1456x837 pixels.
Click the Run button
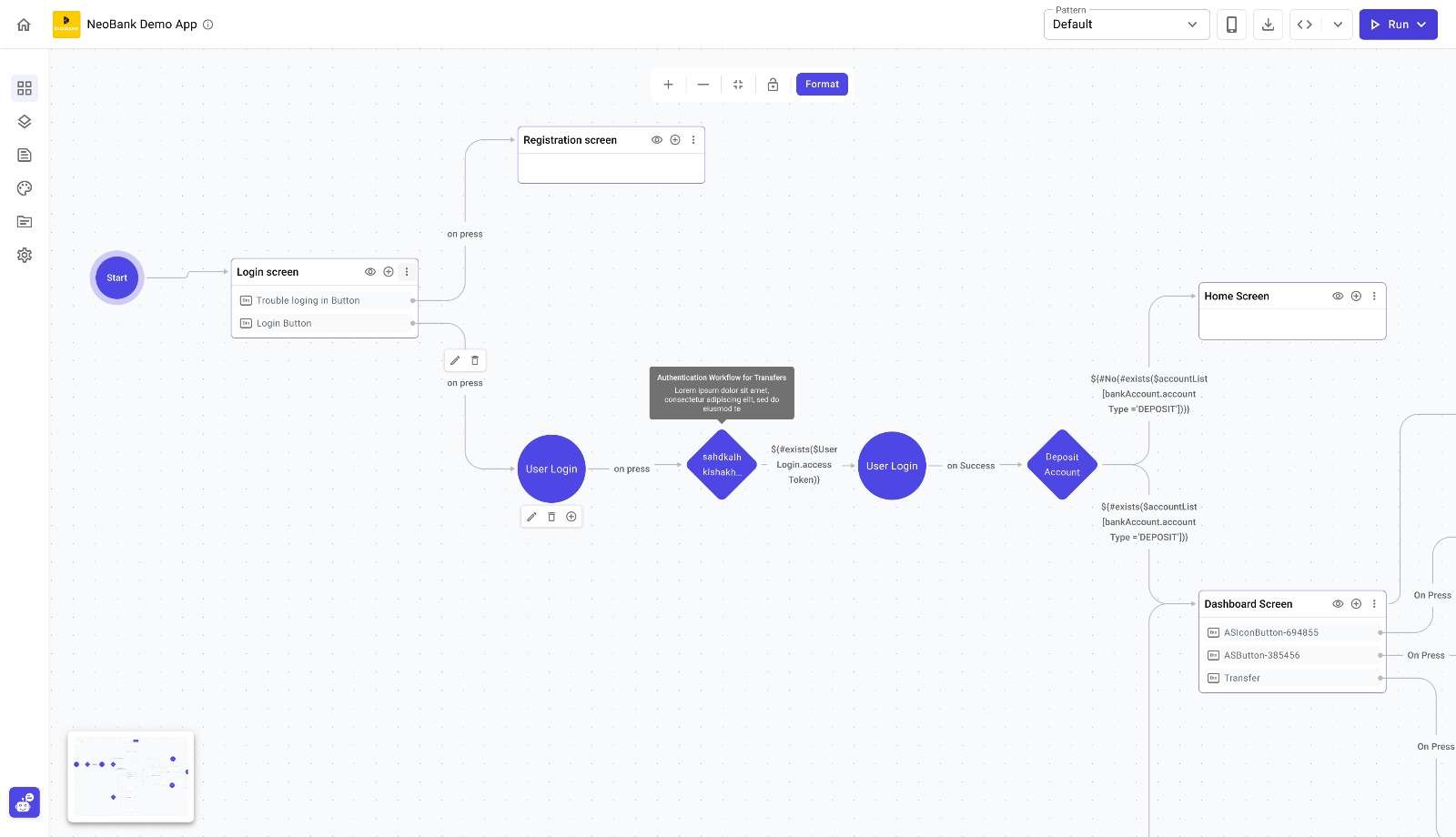tap(1398, 25)
